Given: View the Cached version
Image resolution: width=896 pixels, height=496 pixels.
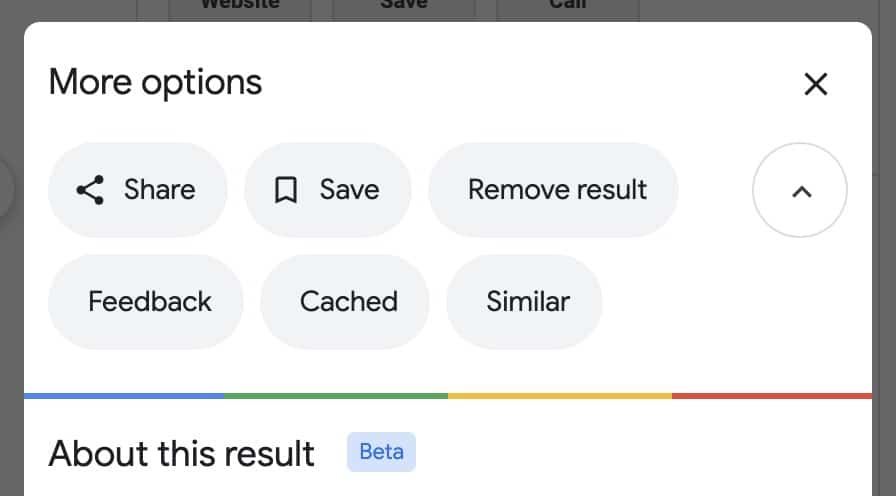Looking at the screenshot, I should (345, 302).
